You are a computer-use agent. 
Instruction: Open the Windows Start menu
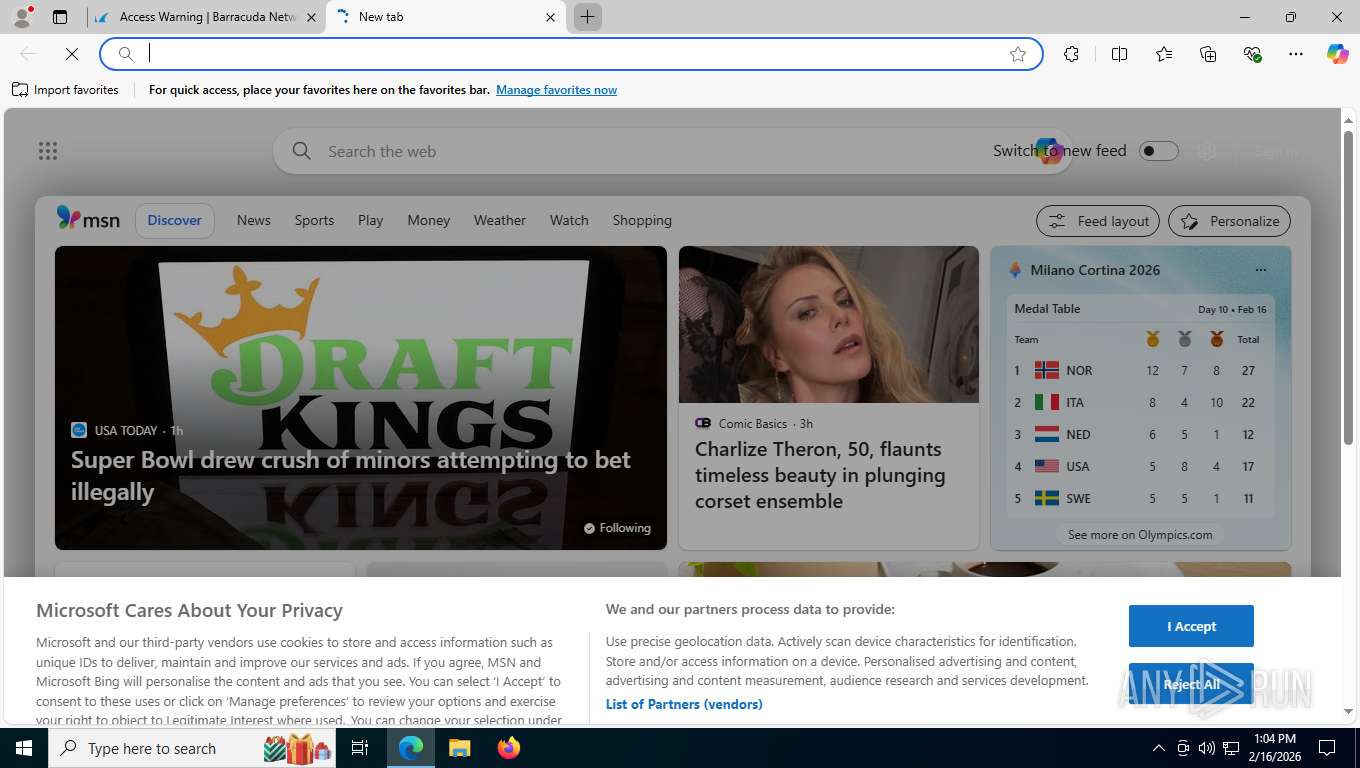[x=23, y=748]
